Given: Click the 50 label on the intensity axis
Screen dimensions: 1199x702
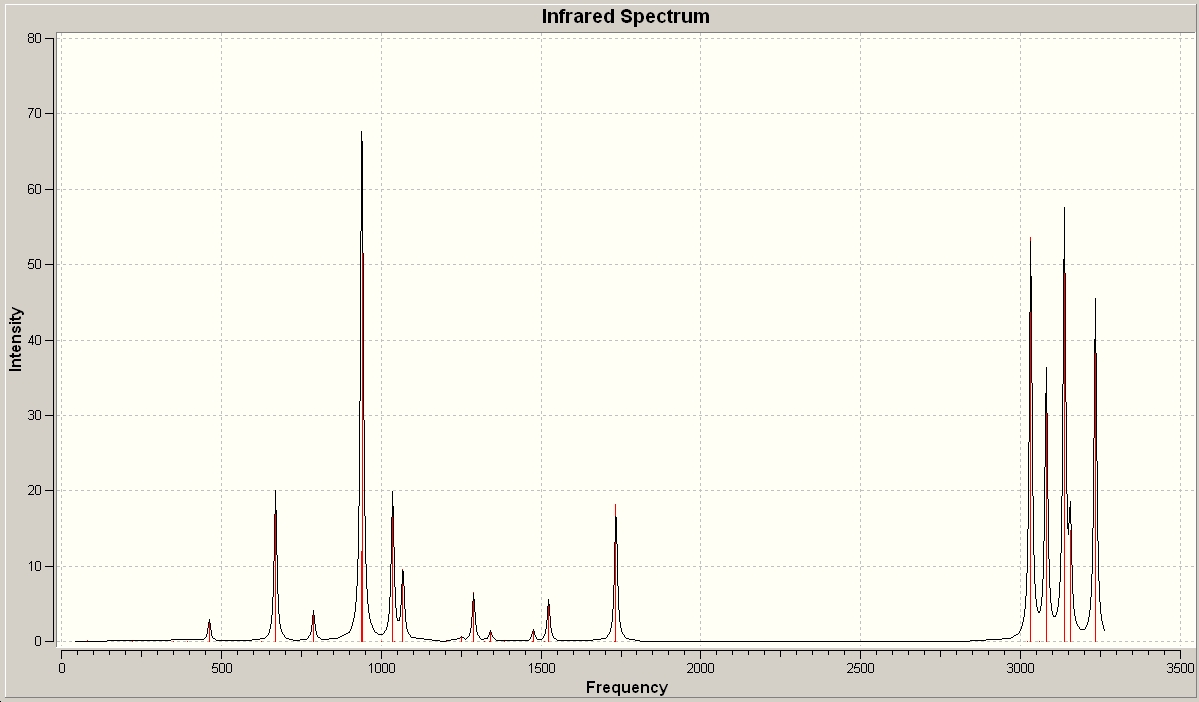Looking at the screenshot, I should pyautogui.click(x=34, y=265).
